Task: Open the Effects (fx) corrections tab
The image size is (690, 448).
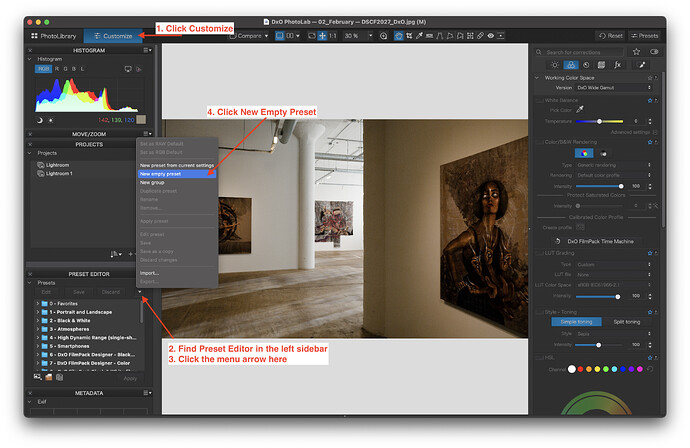Action: pos(617,65)
